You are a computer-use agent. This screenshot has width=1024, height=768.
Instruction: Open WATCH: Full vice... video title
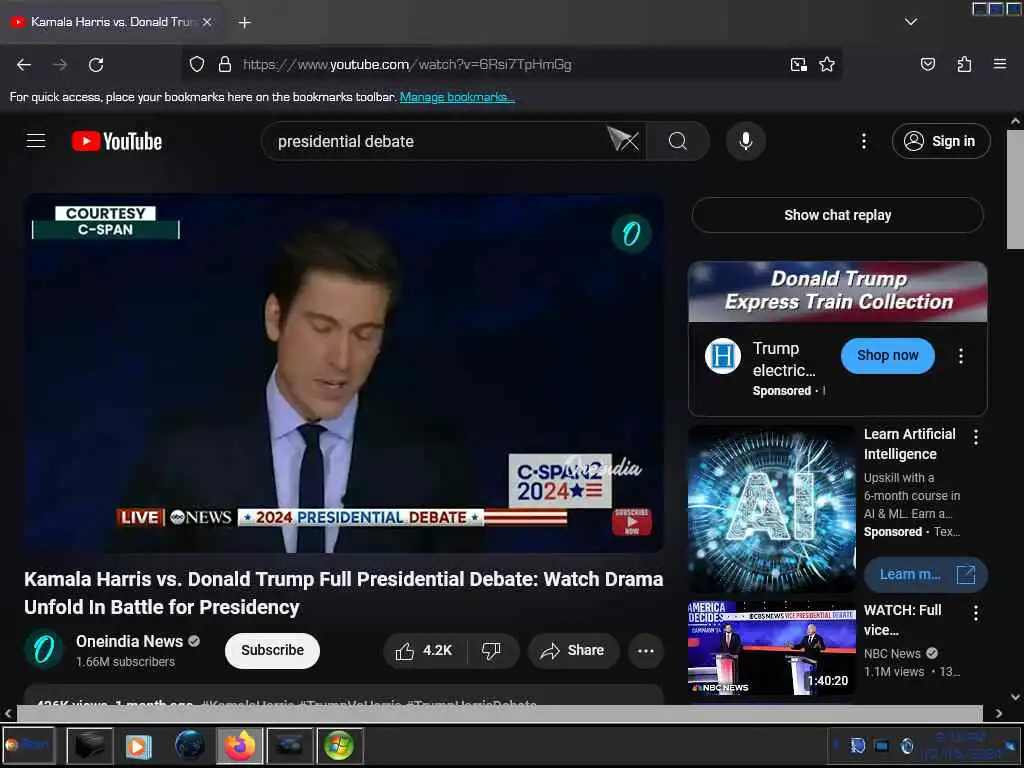click(x=903, y=620)
